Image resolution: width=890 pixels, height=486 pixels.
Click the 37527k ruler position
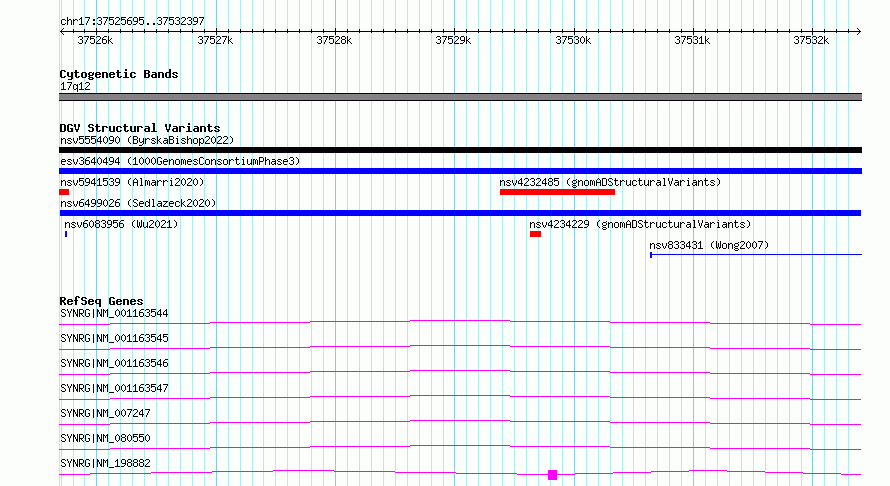(x=215, y=40)
